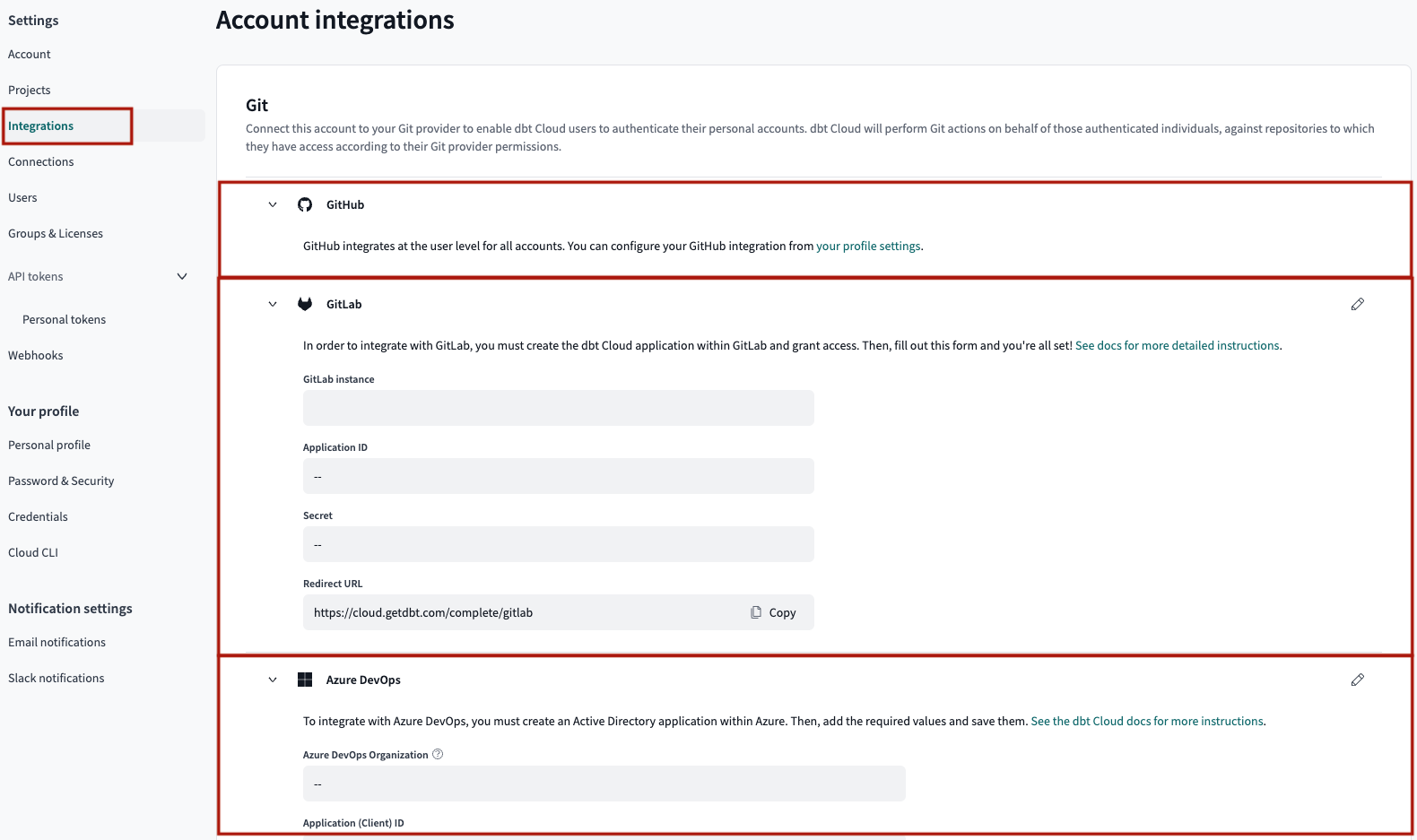Viewport: 1417px width, 840px height.
Task: Click the Azure DevOps Windows logo icon
Action: (305, 680)
